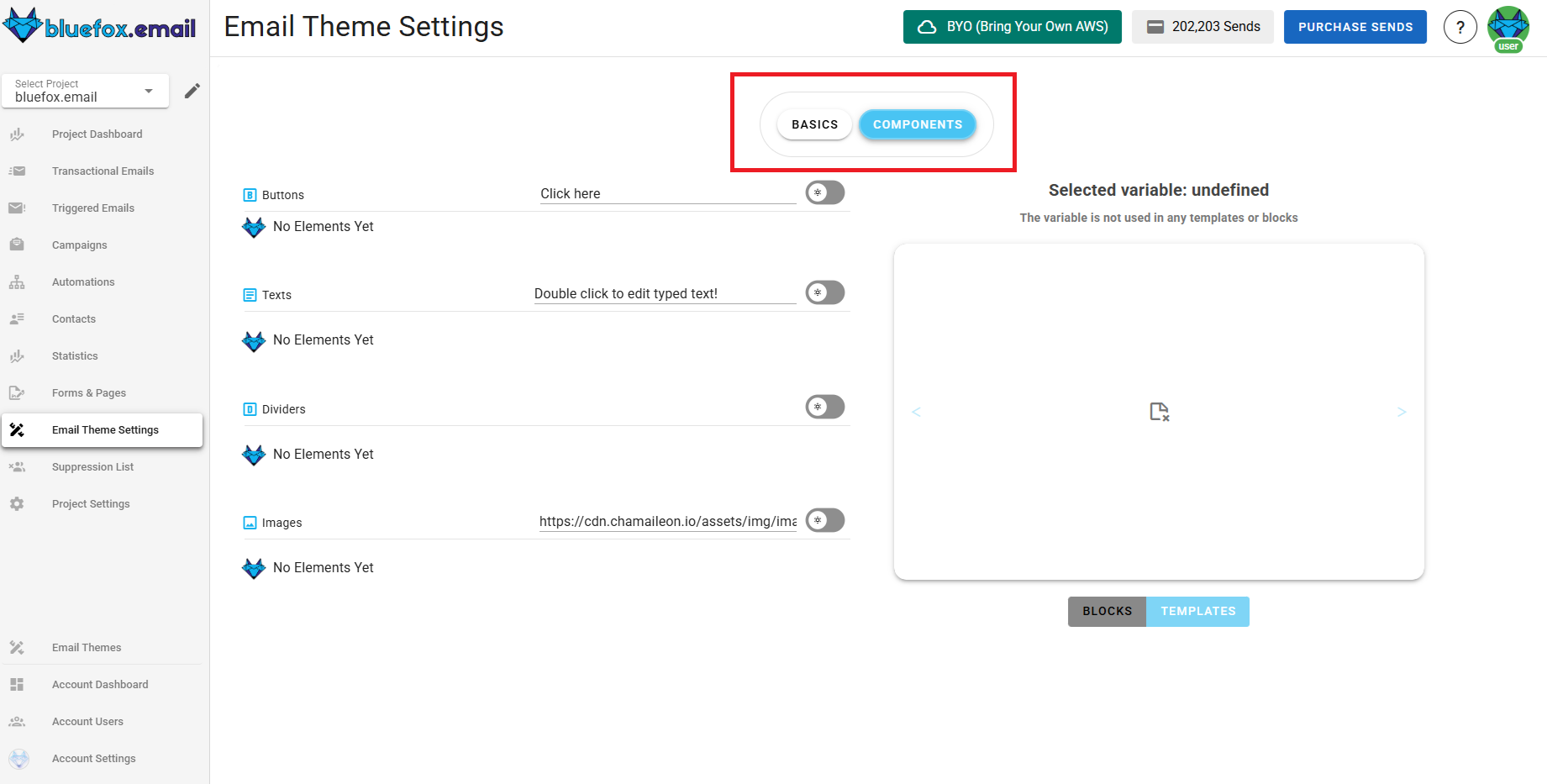
Task: Click the edit pencil next to project name
Action: click(x=192, y=90)
